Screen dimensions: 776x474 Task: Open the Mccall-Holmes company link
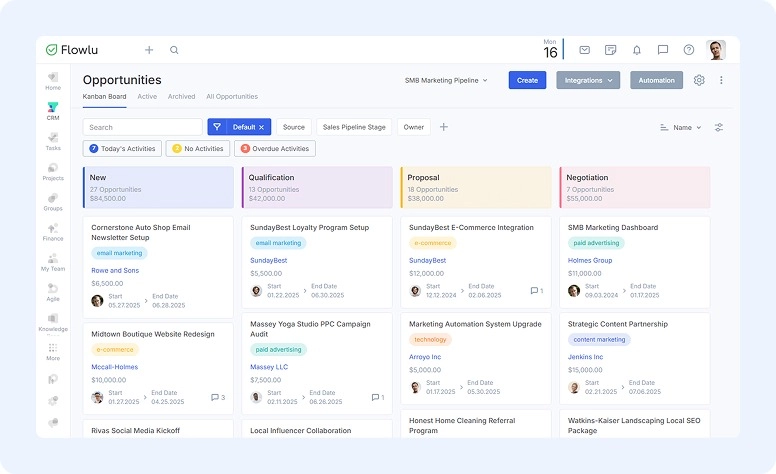coord(114,367)
